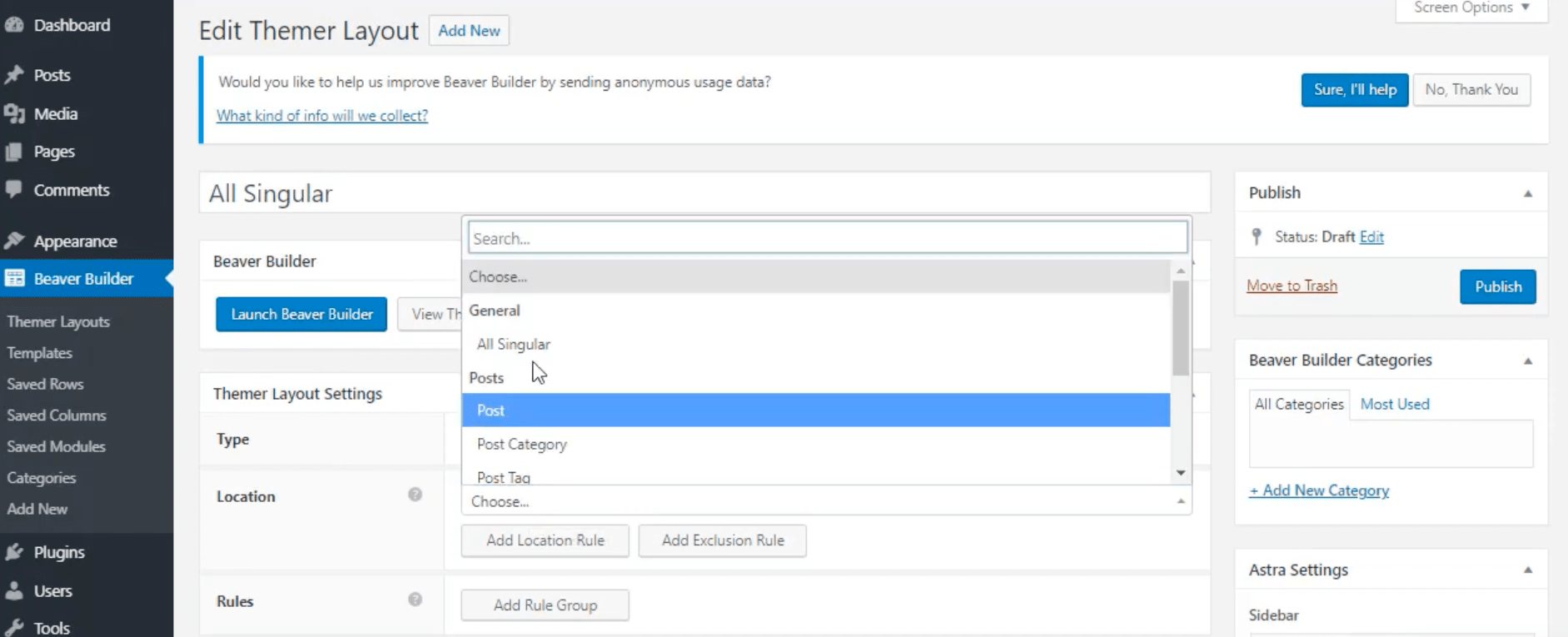This screenshot has height=637, width=1568.
Task: Open Categories submenu under Beaver Builder
Action: (41, 478)
